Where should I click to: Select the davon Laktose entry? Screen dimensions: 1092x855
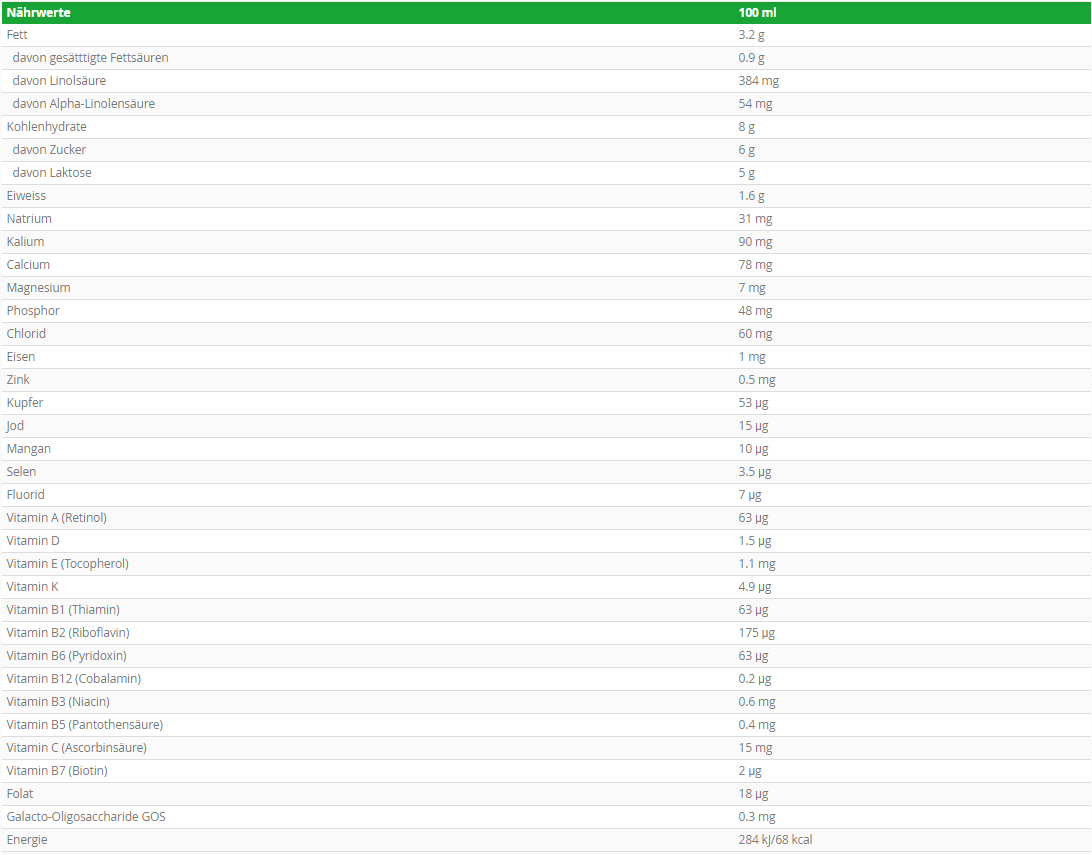(52, 173)
